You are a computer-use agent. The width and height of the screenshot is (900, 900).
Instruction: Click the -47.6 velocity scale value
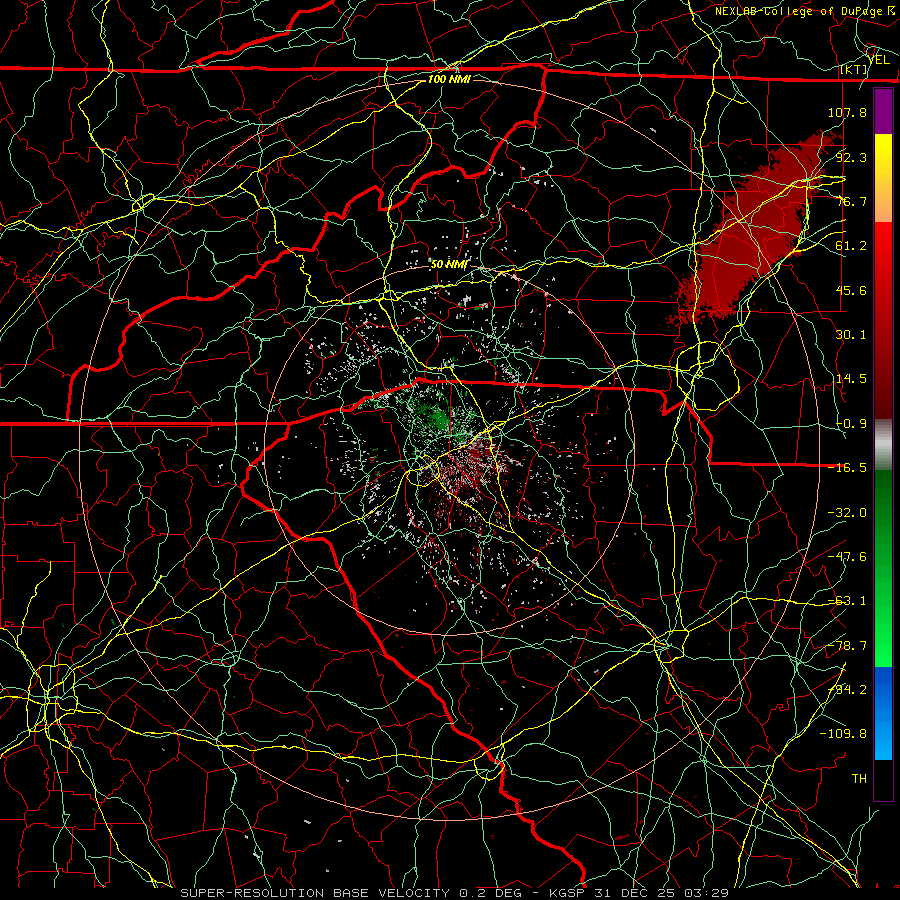(847, 557)
